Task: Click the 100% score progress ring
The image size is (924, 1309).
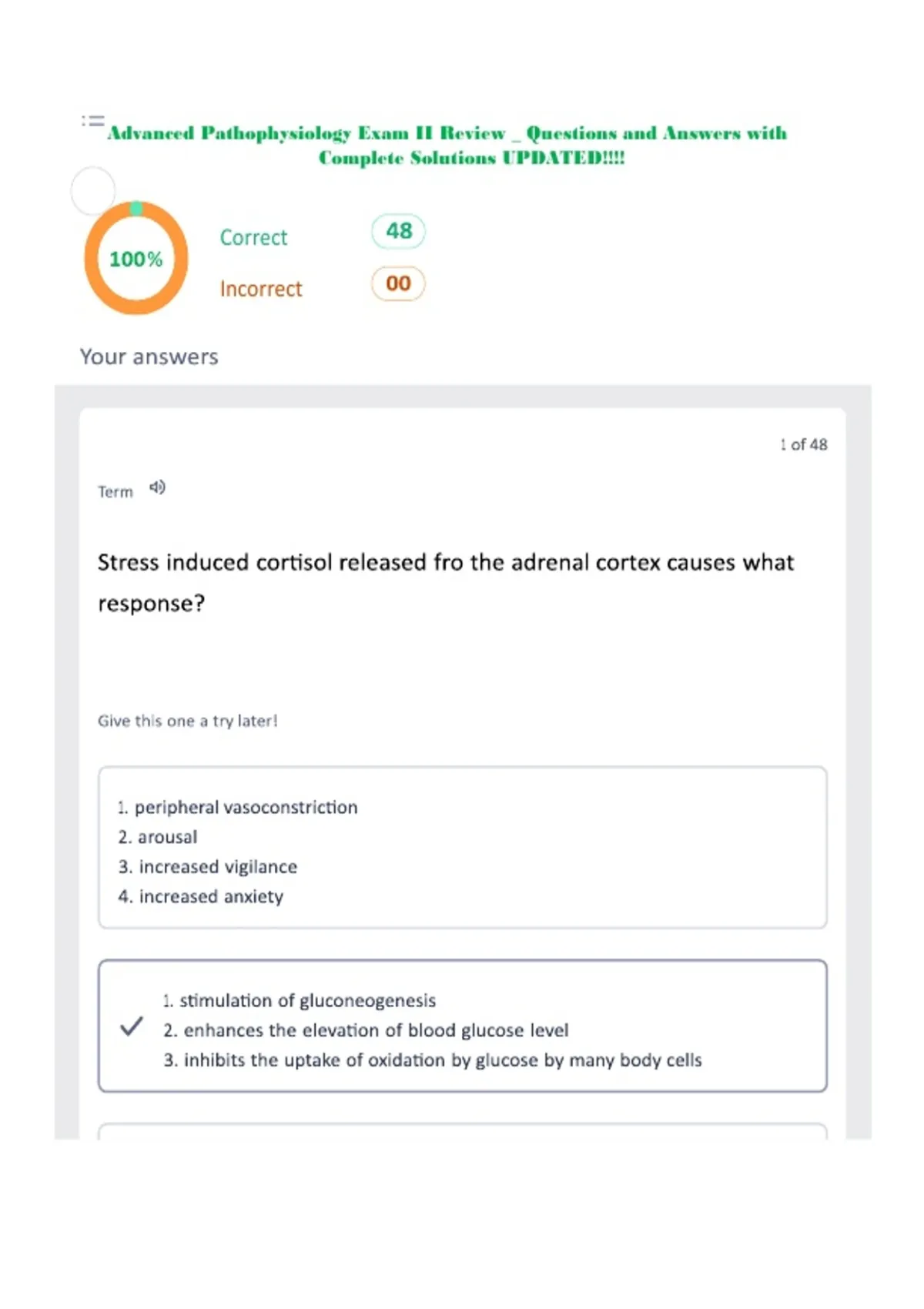Action: tap(136, 258)
